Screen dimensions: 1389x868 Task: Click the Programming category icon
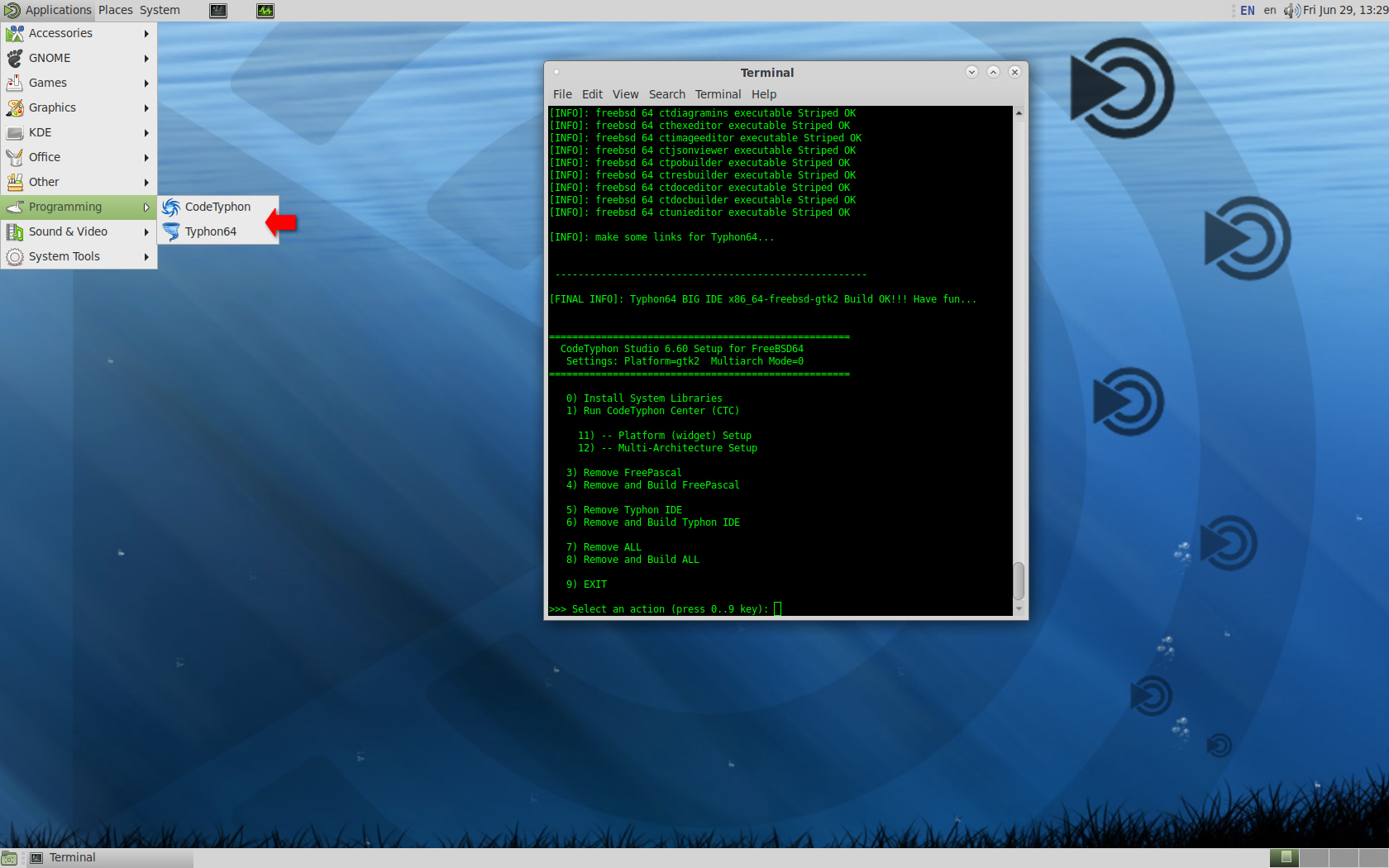[15, 207]
